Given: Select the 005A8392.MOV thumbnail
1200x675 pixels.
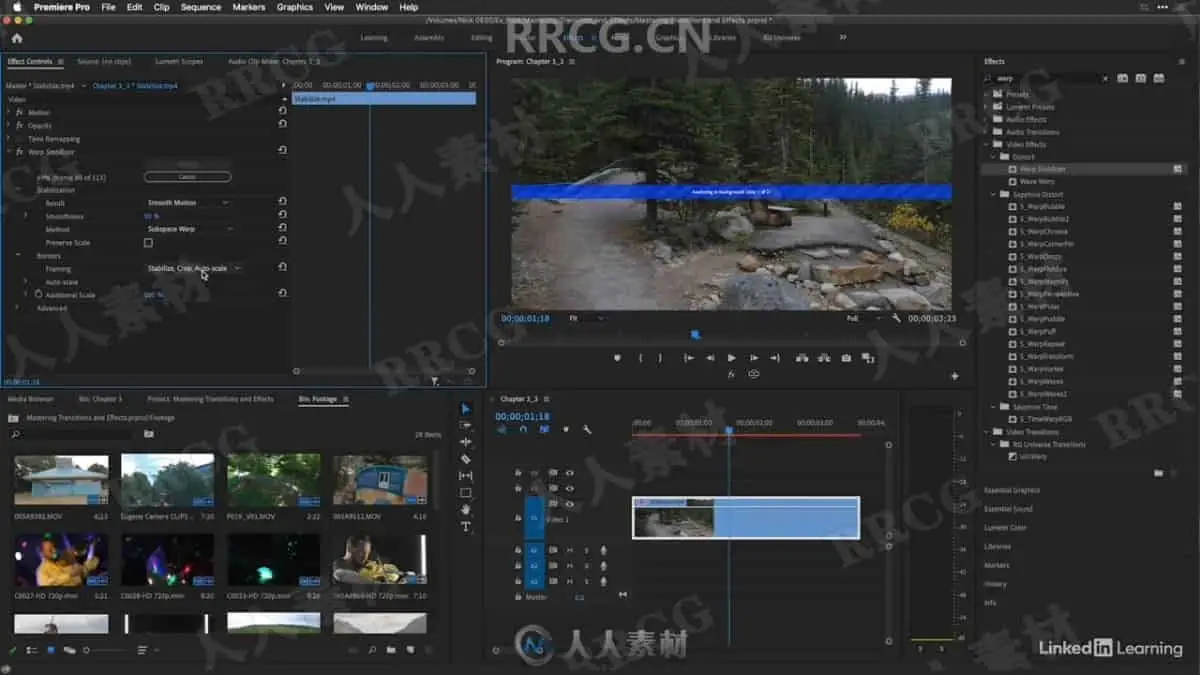Looking at the screenshot, I should tap(61, 480).
